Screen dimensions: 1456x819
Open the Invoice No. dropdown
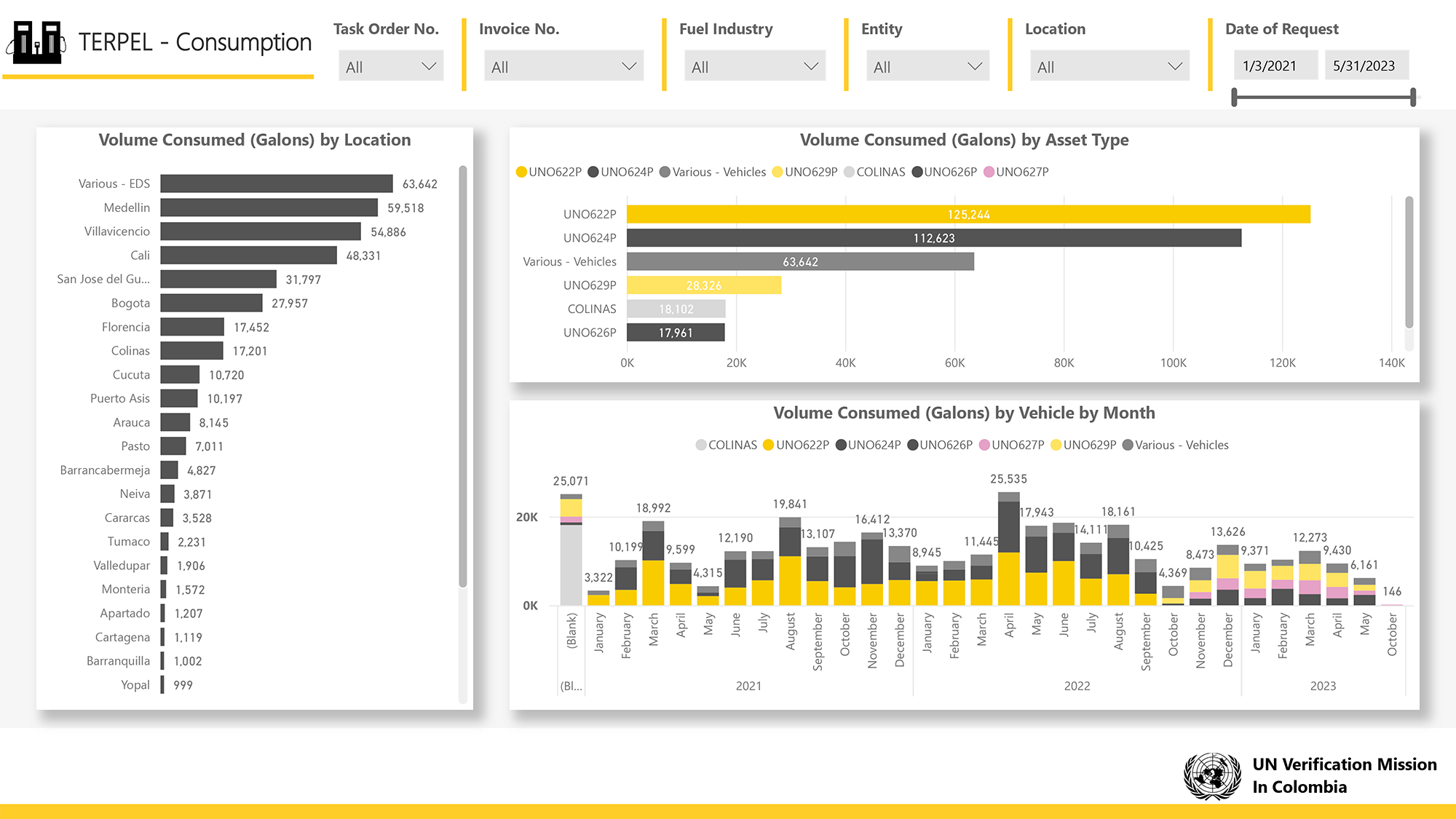[x=564, y=66]
